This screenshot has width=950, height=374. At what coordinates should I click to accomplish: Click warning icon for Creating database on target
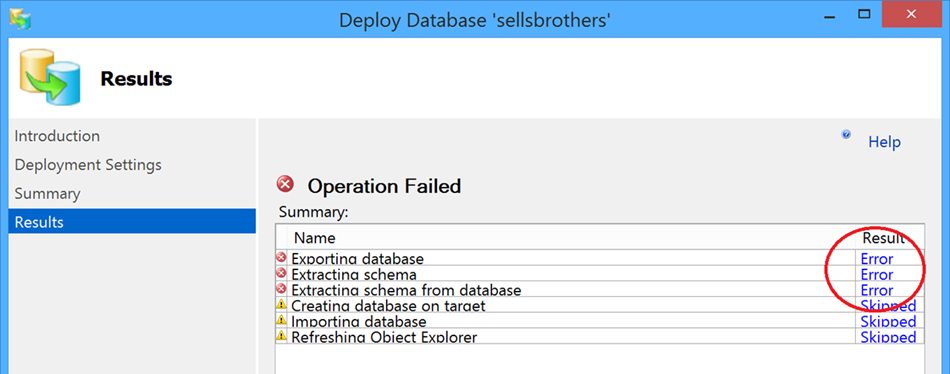point(281,304)
